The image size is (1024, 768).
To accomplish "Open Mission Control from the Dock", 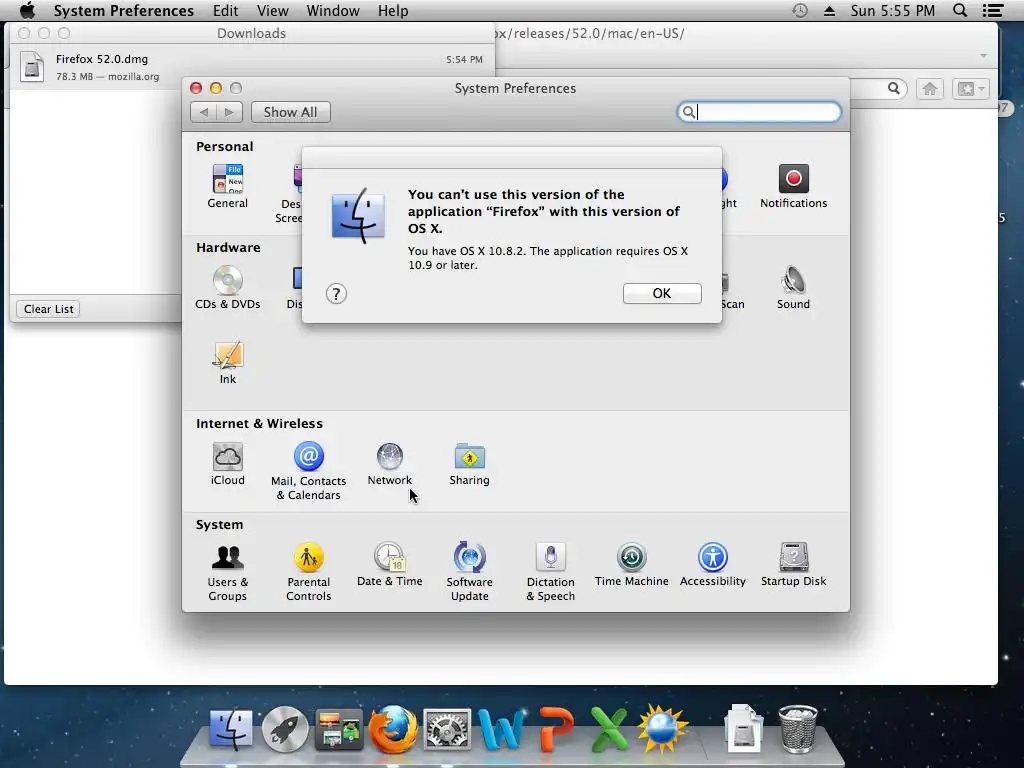I will click(x=339, y=729).
